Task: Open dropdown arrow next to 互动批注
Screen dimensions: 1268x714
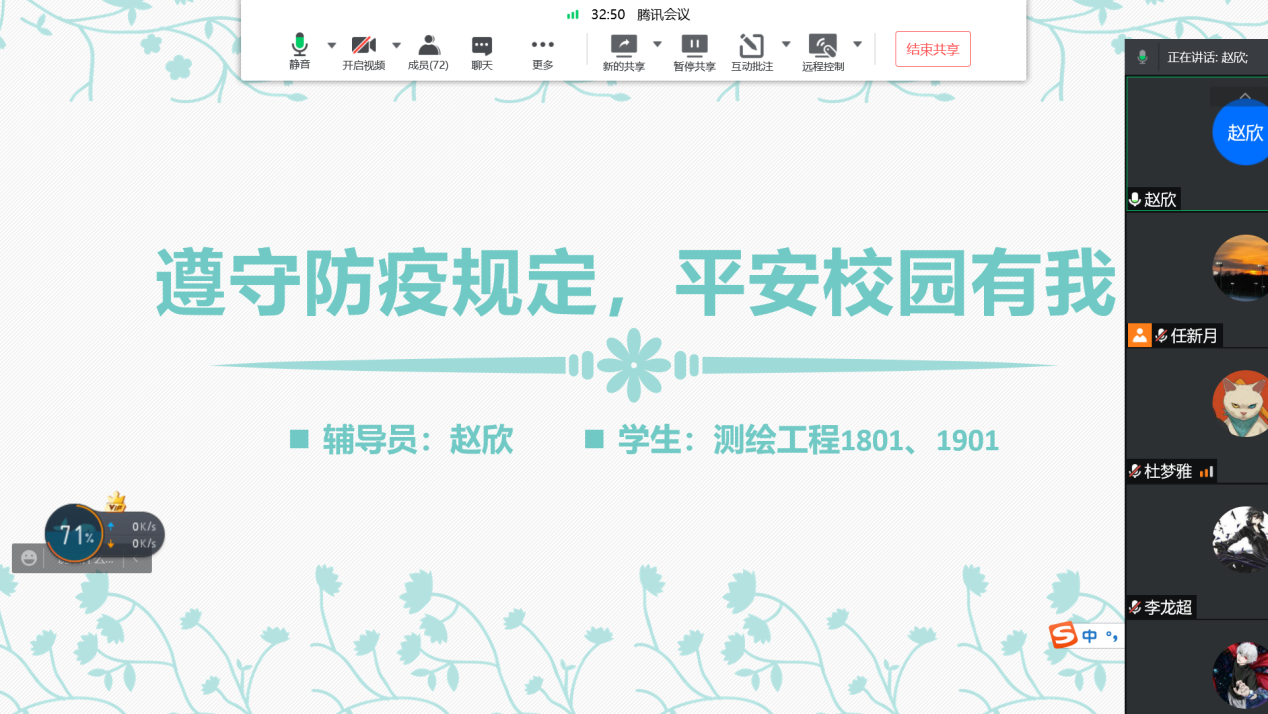Action: [x=786, y=44]
